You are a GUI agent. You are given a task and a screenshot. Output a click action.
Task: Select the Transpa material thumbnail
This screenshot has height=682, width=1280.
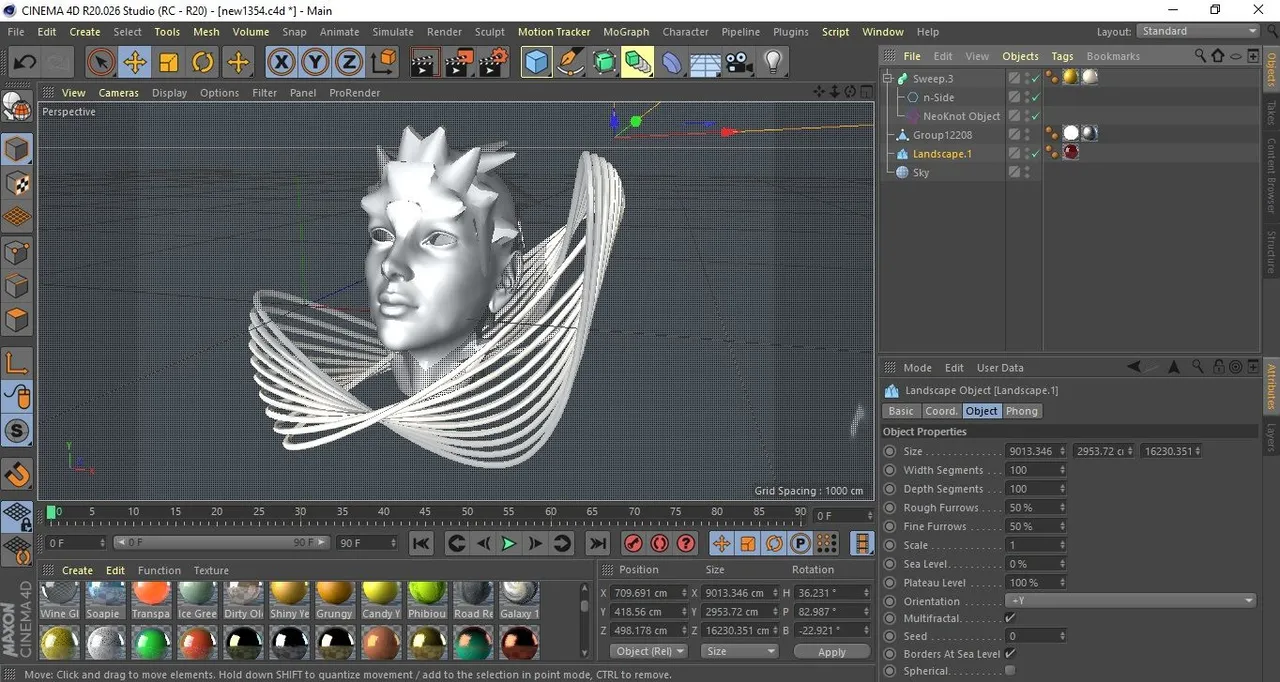pos(150,600)
